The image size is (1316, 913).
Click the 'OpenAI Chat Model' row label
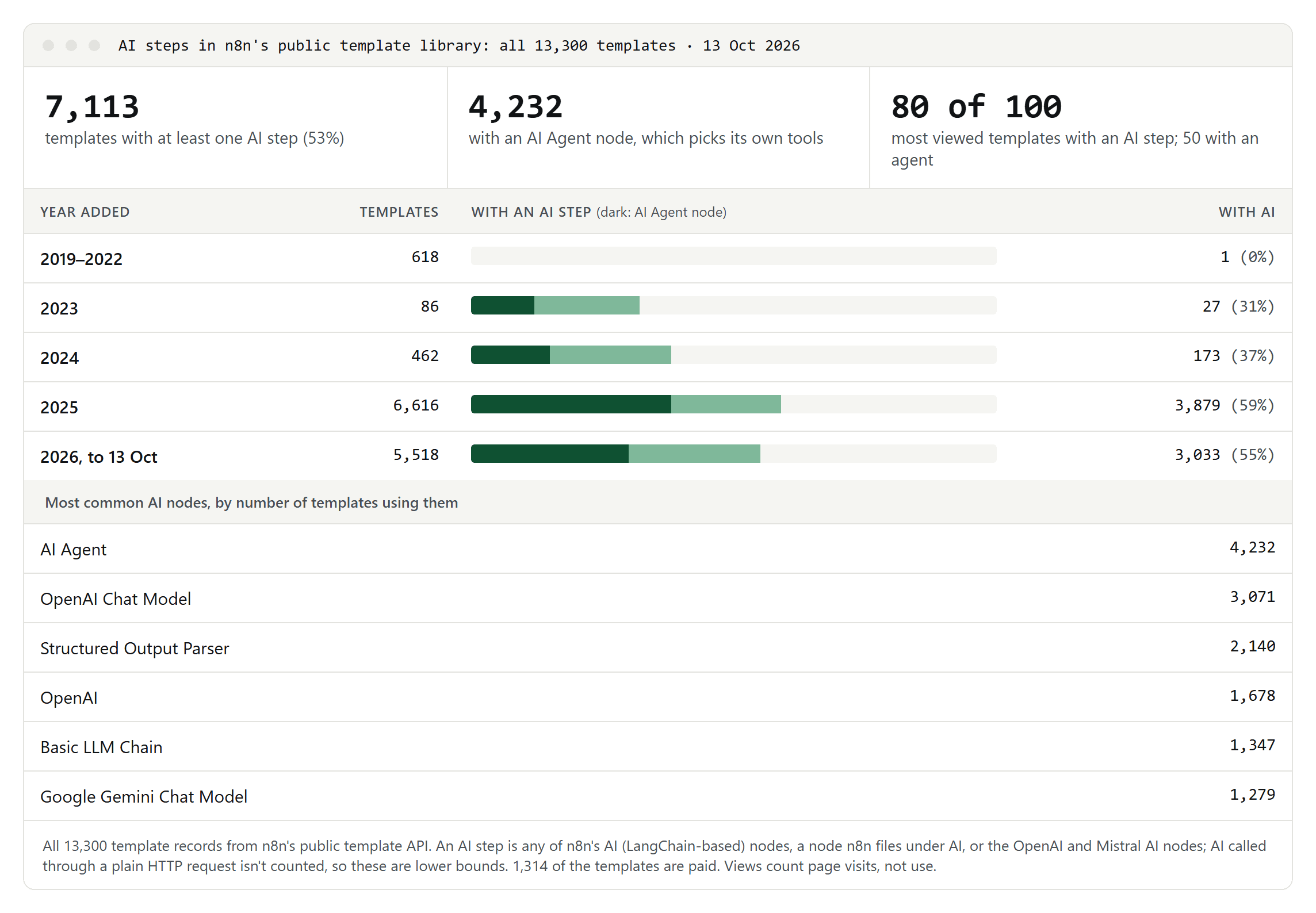click(x=116, y=599)
